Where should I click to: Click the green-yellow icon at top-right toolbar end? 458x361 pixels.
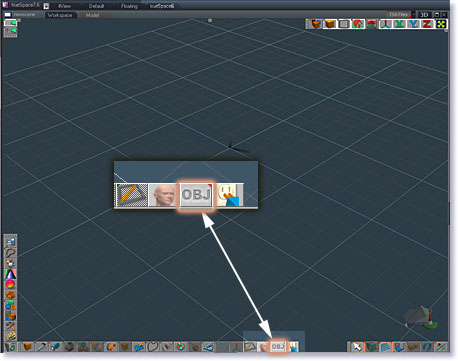(x=441, y=24)
